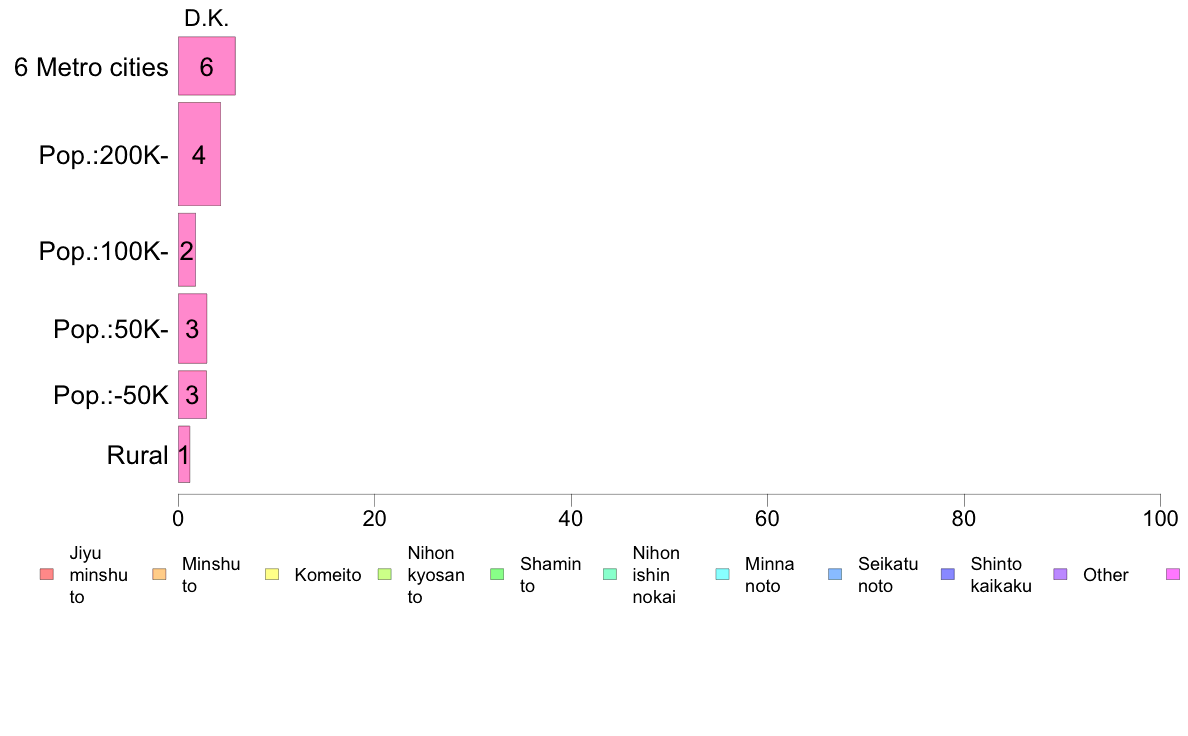1188x736 pixels.
Task: Click the Minshu to orange legend swatch
Action: click(x=159, y=575)
